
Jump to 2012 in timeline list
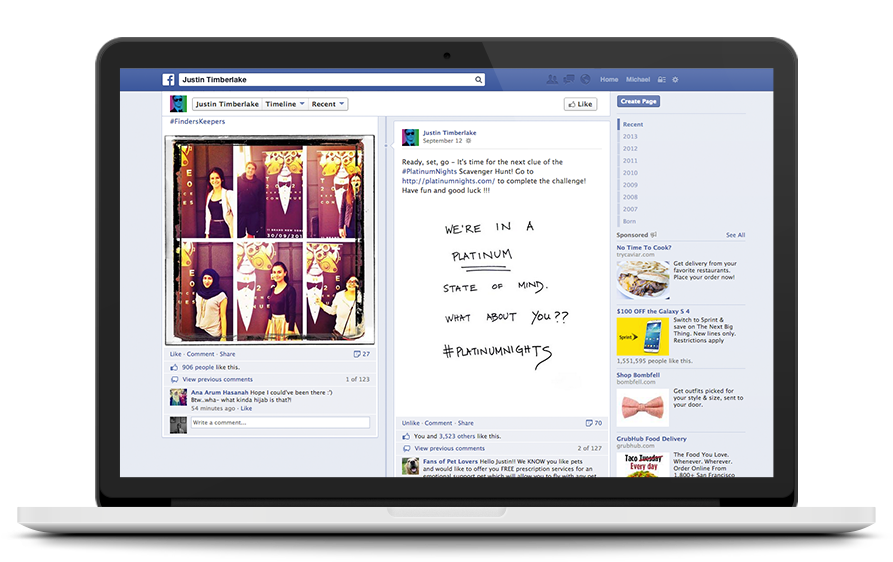(x=630, y=149)
